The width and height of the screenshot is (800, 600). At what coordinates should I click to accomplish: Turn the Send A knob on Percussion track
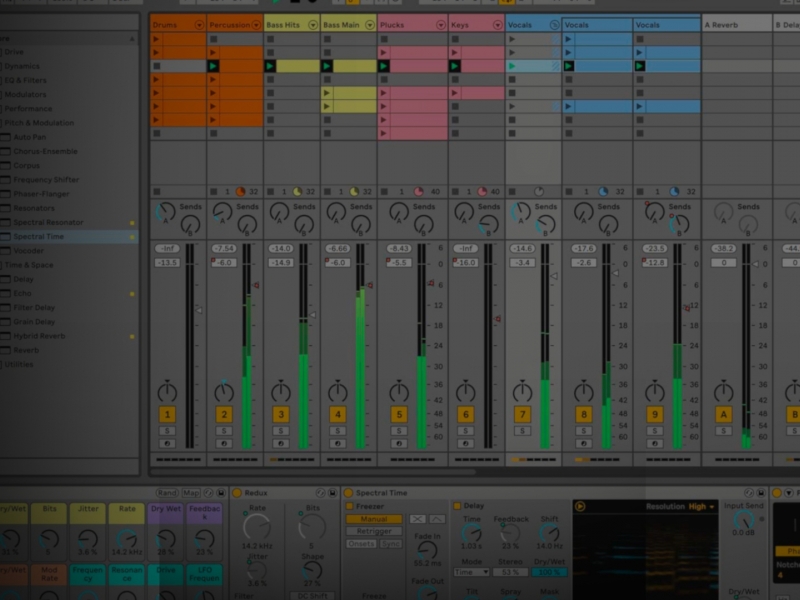click(222, 211)
